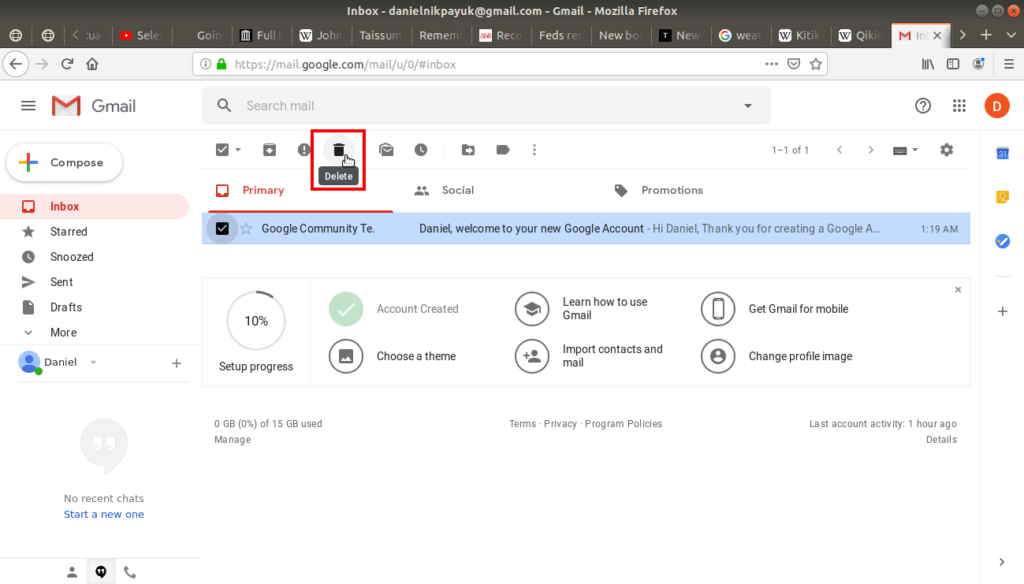Screen dimensions: 1024x584
Task: Compose a new email
Action: [x=64, y=163]
